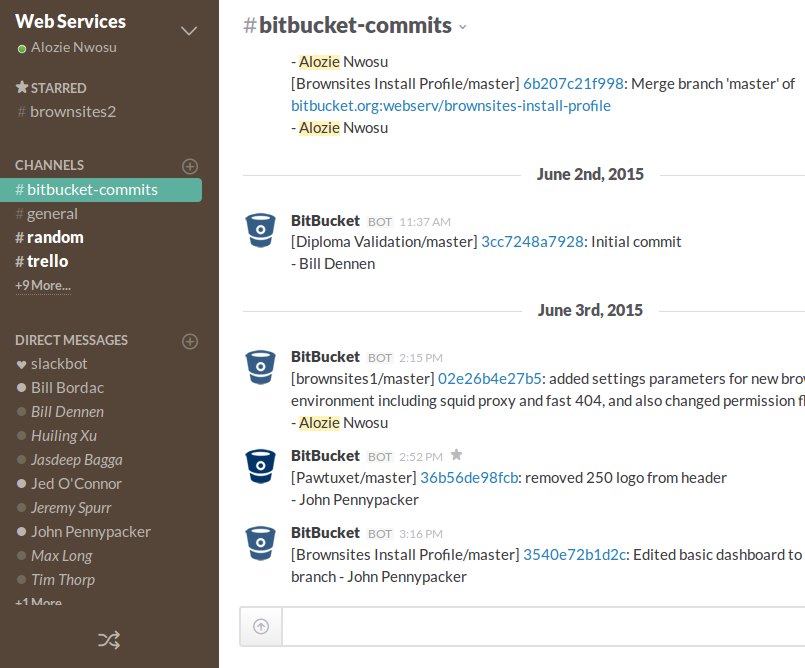The height and width of the screenshot is (668, 805).
Task: Open direct message with Huiling Xu
Action: (x=64, y=436)
